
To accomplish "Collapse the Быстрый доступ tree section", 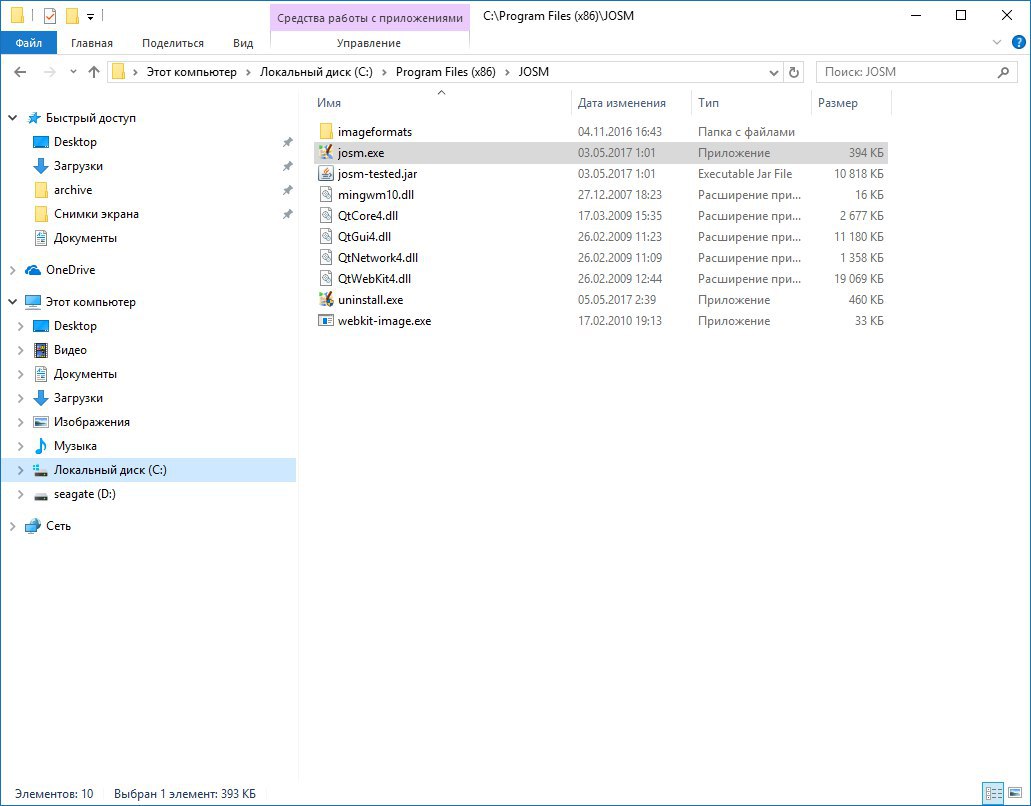I will pos(12,118).
